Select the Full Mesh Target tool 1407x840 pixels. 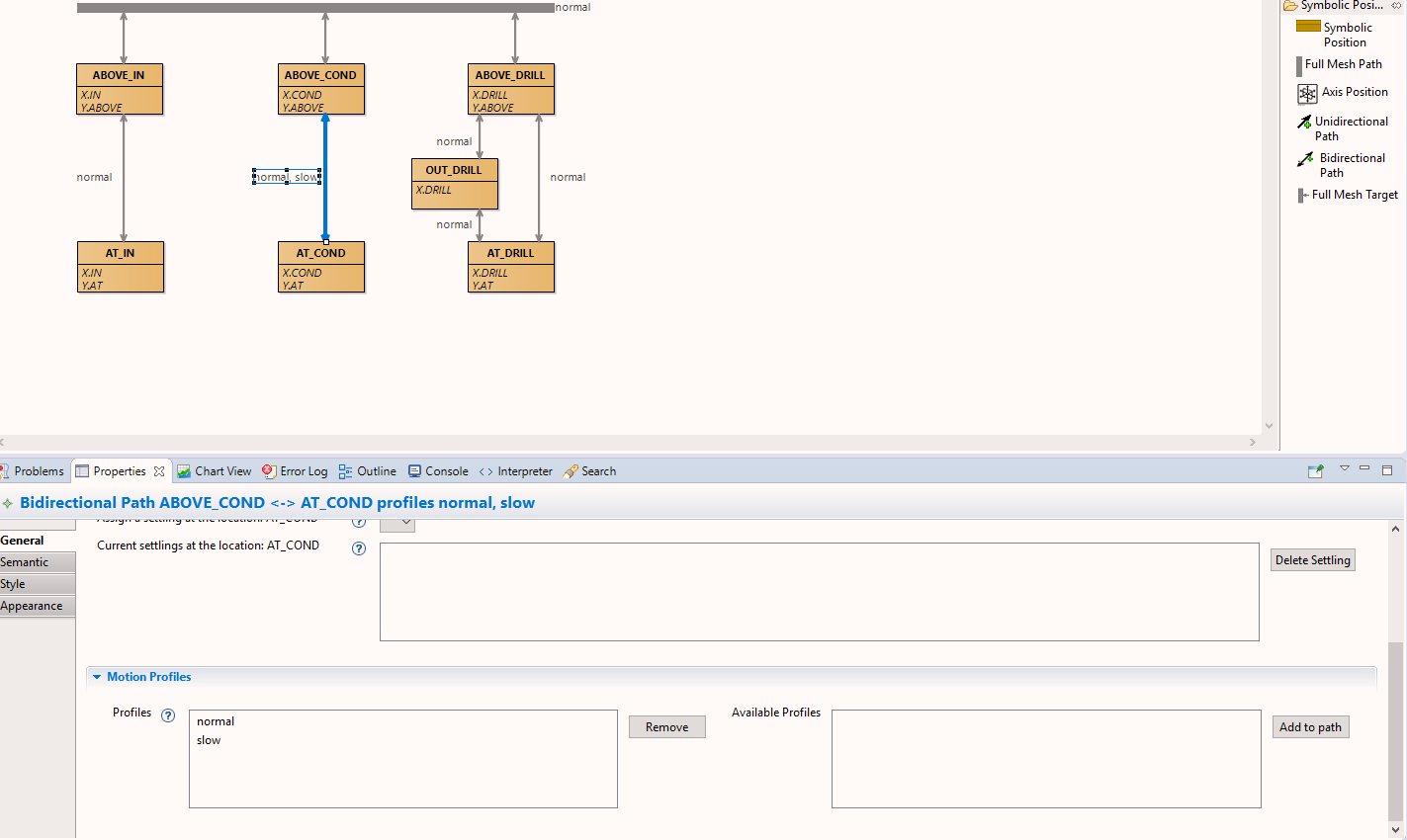1348,195
